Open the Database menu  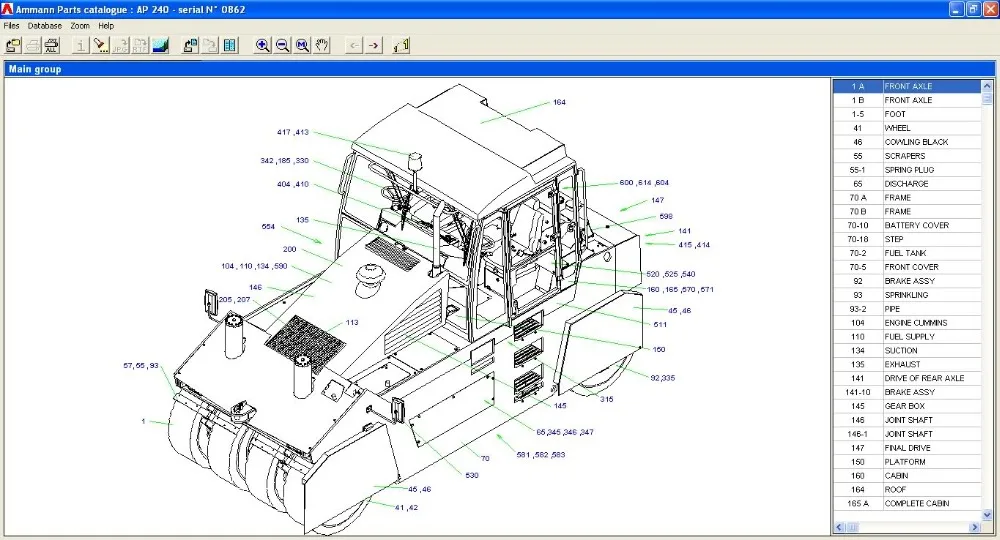coord(45,26)
